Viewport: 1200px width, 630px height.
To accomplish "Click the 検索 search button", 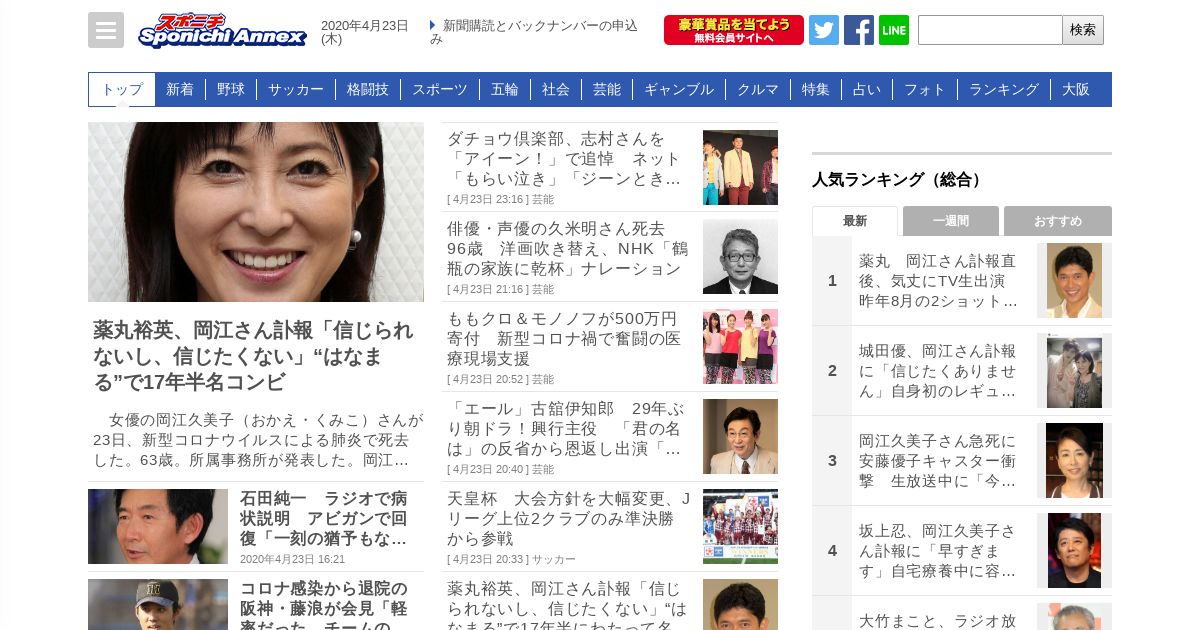I will pyautogui.click(x=1083, y=30).
